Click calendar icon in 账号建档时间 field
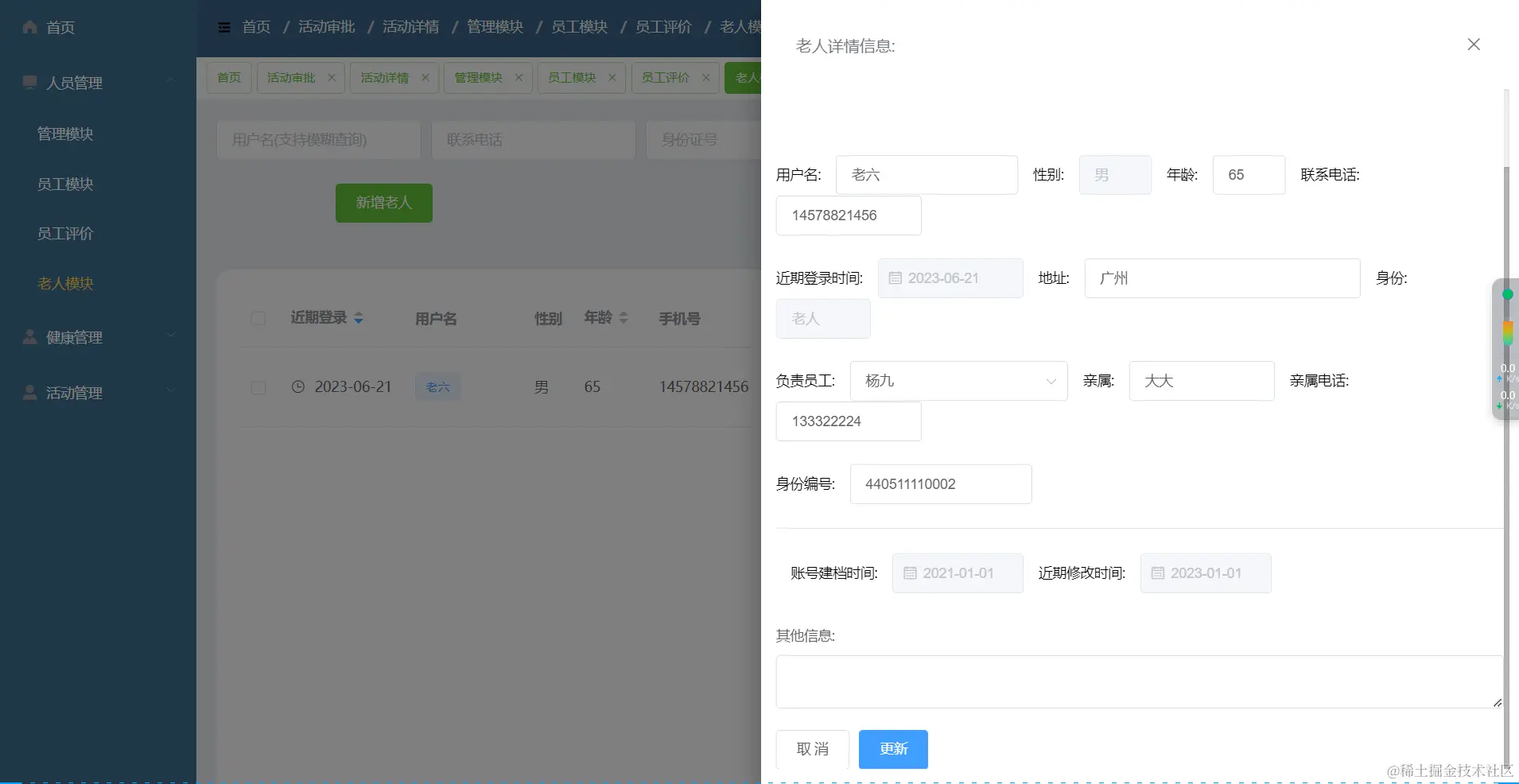1519x784 pixels. point(911,573)
